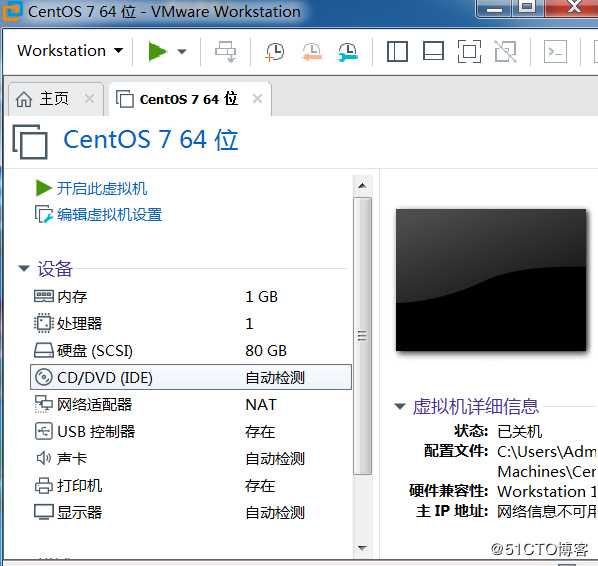The width and height of the screenshot is (598, 566).
Task: Click the virtual machine screen thumbnail
Action: click(x=491, y=280)
